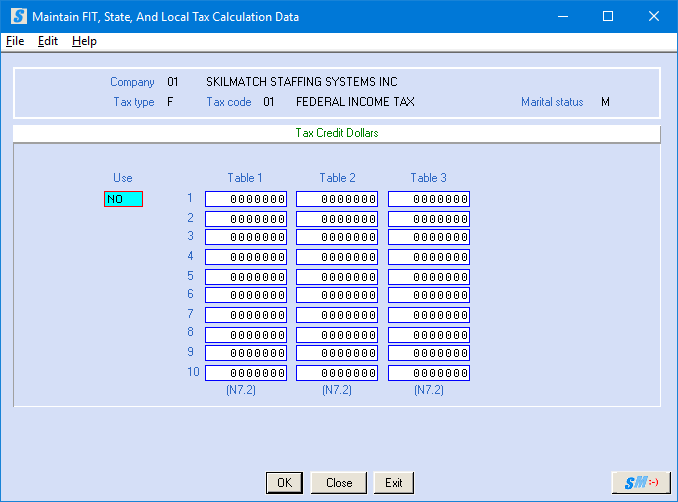Click the SM logo button
The image size is (678, 502).
point(641,482)
